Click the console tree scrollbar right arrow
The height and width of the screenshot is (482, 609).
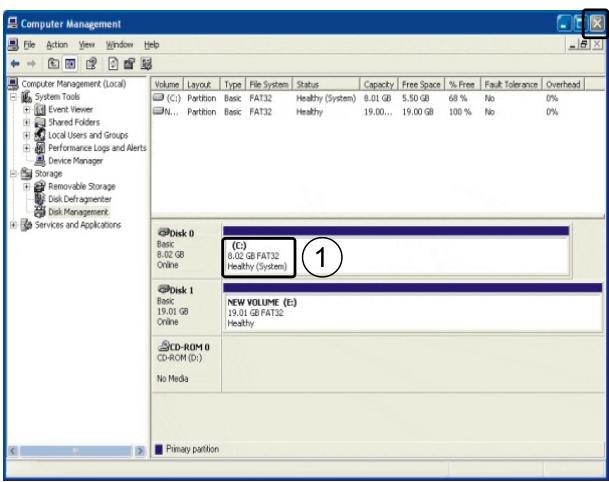pos(140,451)
